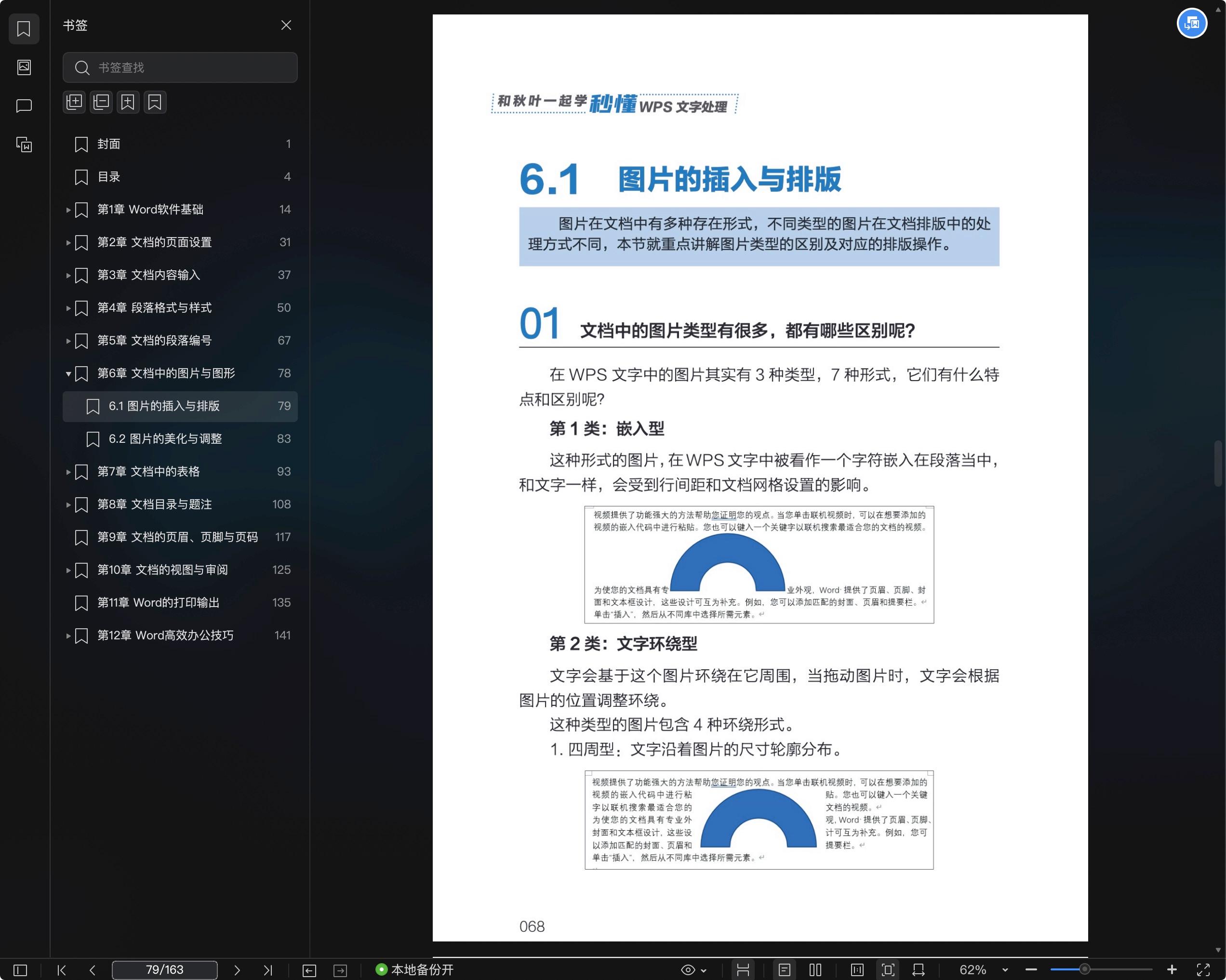Close the bookmarks panel
The height and width of the screenshot is (980, 1226).
pos(286,25)
